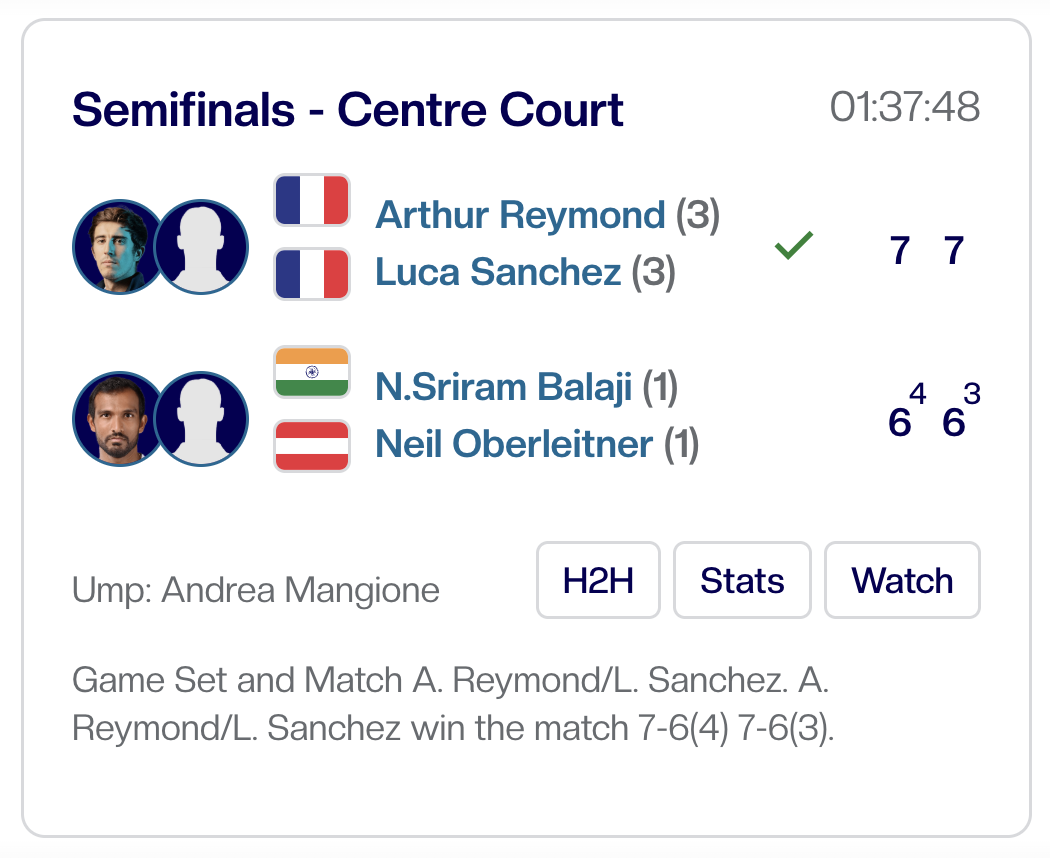Open Luca Sanchez's player profile

point(498,271)
